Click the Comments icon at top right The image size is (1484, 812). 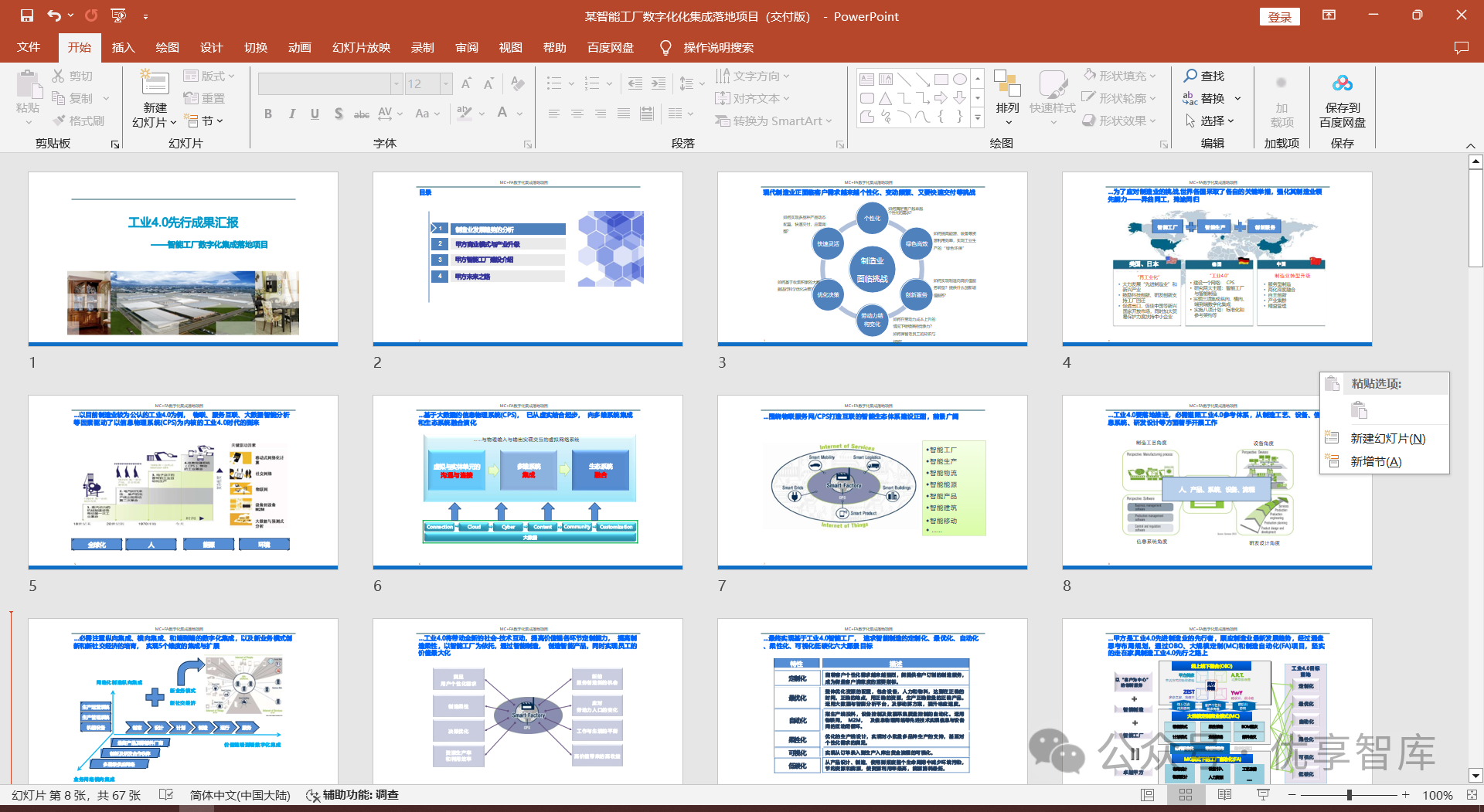pyautogui.click(x=1461, y=47)
